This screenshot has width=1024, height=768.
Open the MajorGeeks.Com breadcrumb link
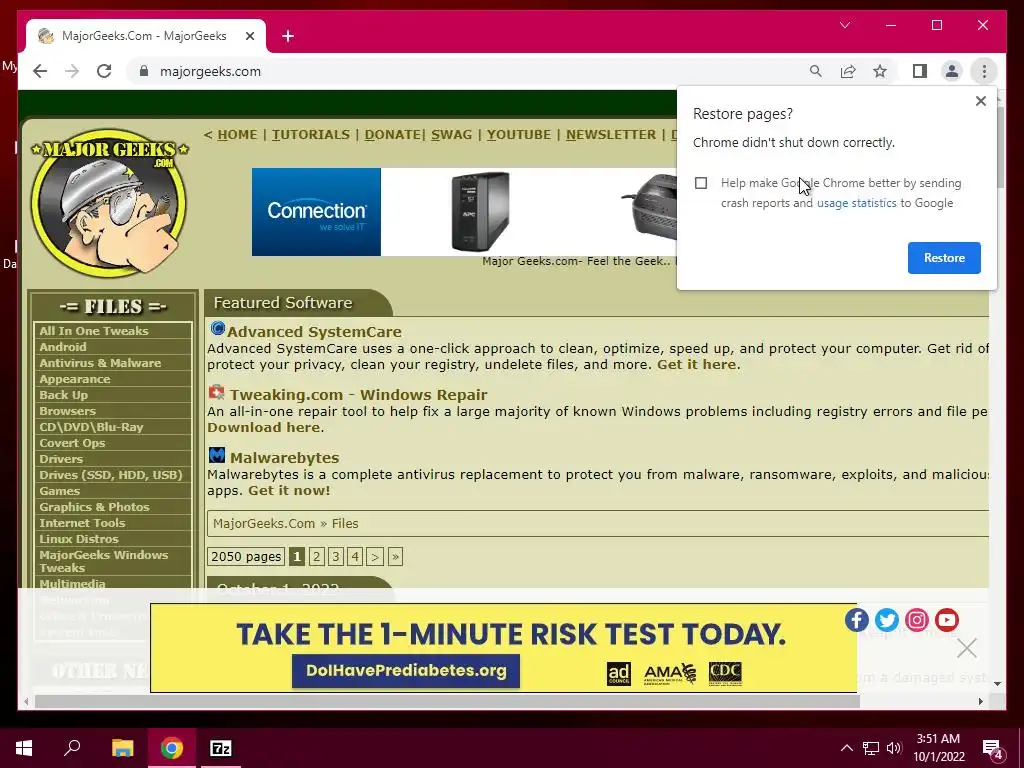[264, 524]
